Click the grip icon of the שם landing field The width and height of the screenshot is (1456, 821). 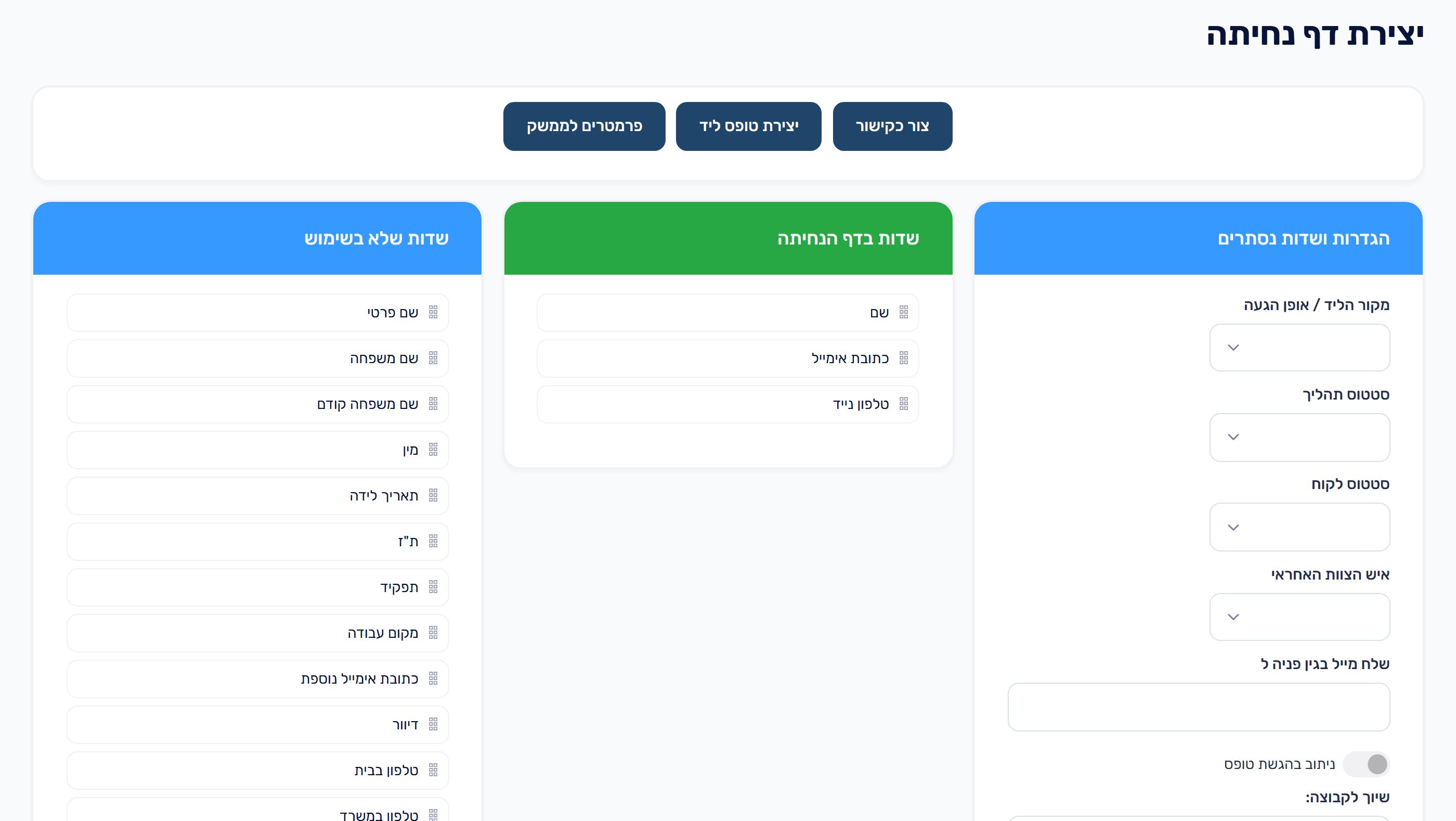[904, 312]
